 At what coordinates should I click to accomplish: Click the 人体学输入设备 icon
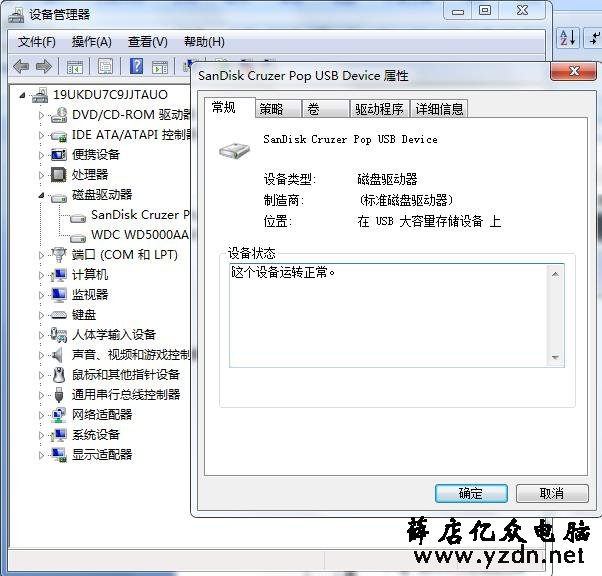[x=59, y=335]
